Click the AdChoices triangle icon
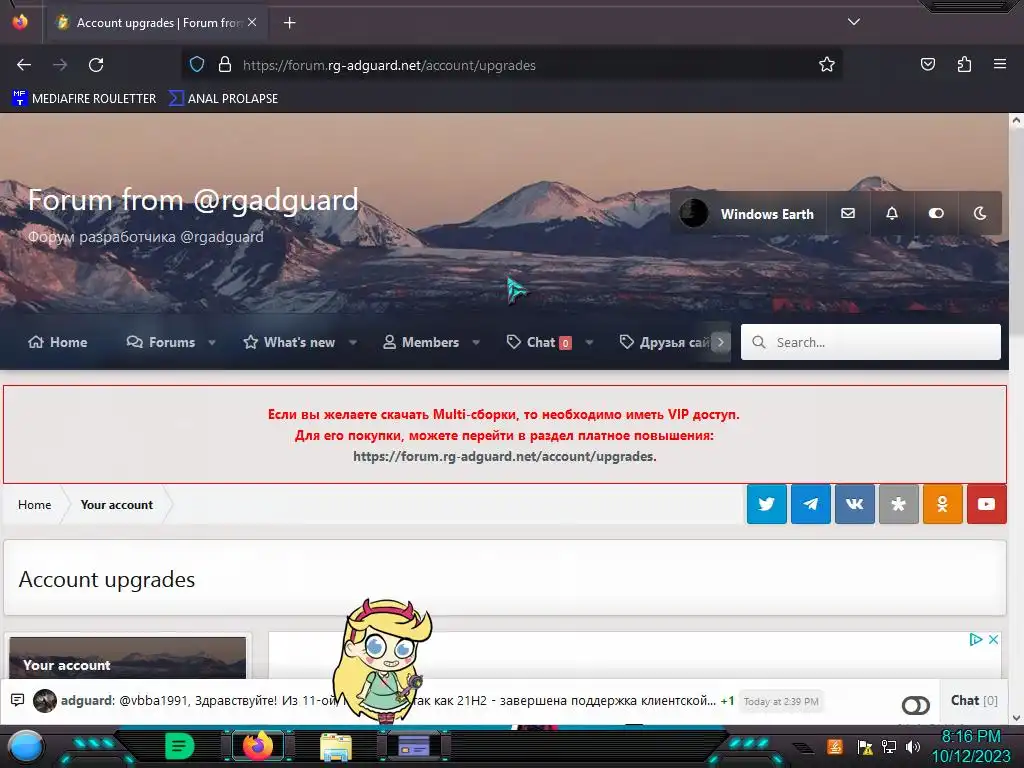 coord(976,639)
